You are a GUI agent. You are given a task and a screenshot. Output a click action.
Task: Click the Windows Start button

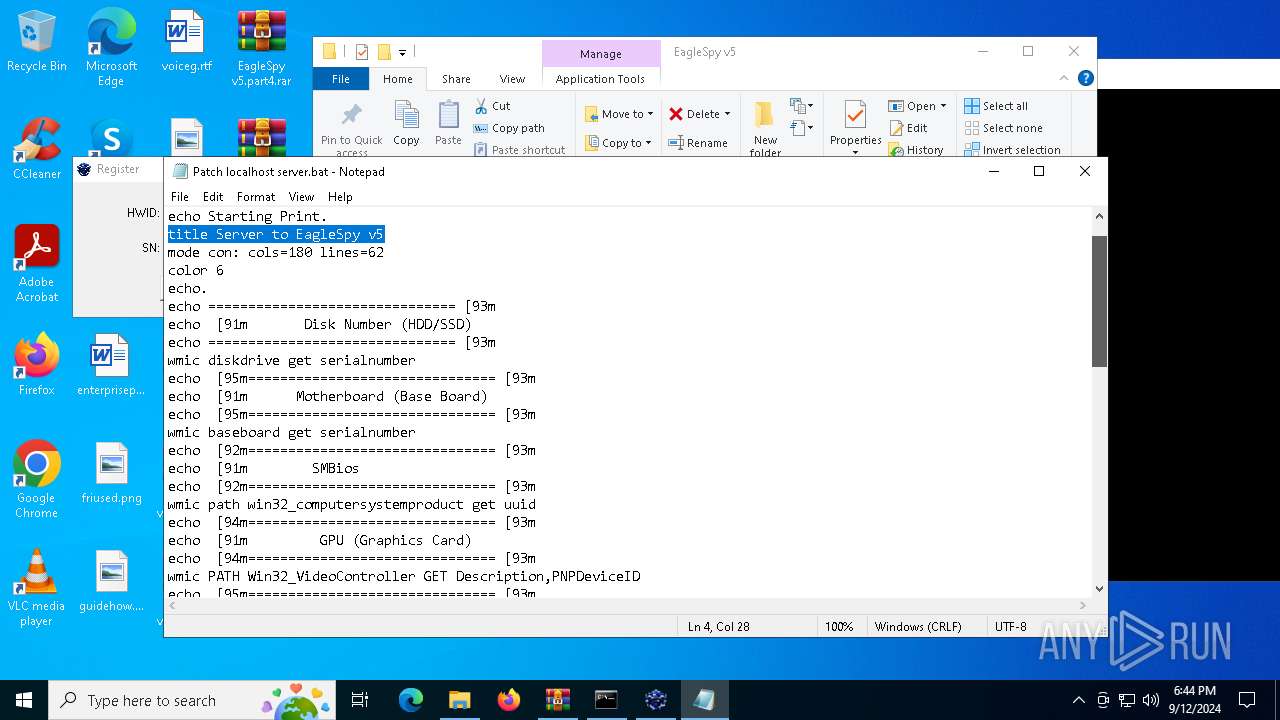[24, 700]
